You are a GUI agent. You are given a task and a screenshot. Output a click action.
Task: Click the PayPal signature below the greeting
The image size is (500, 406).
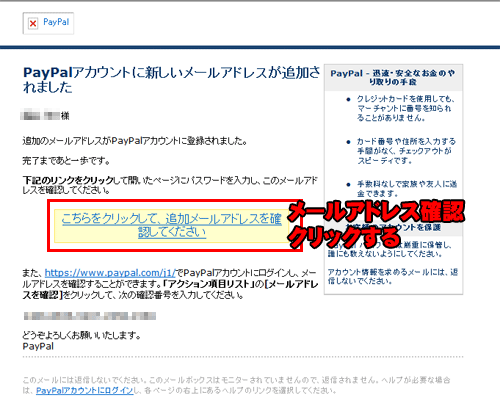(x=38, y=346)
